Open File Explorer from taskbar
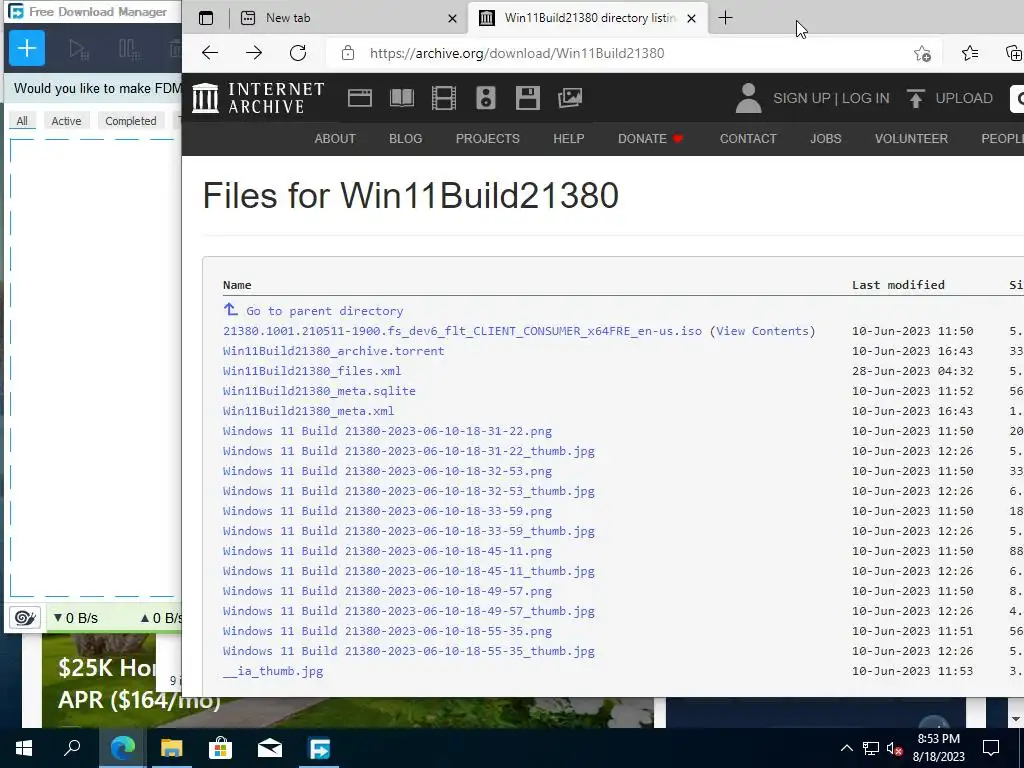The width and height of the screenshot is (1024, 768). tap(171, 748)
